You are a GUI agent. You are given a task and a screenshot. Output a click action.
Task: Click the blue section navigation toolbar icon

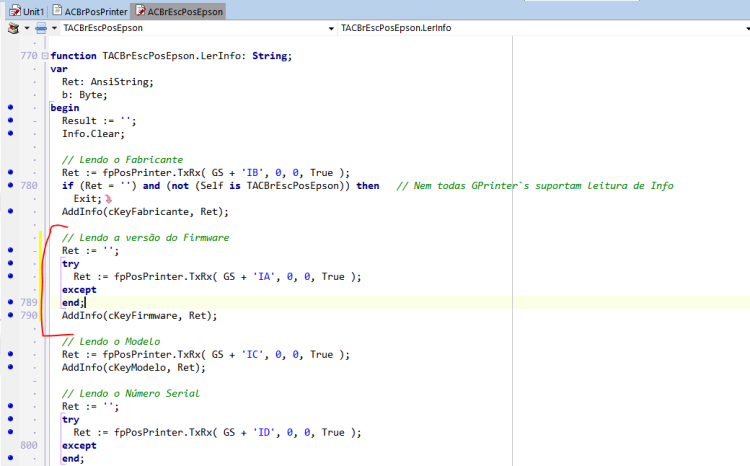click(41, 28)
